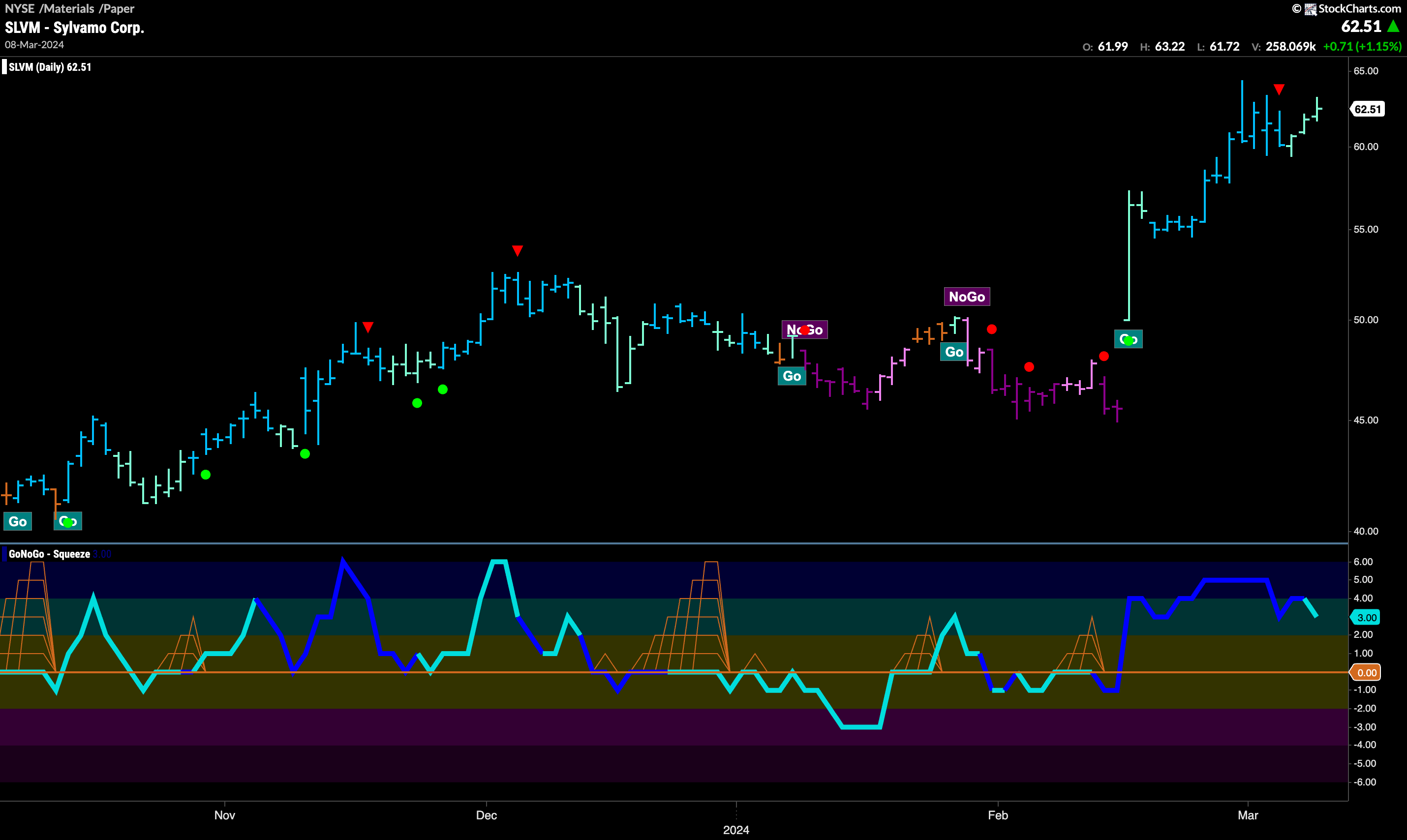Image resolution: width=1407 pixels, height=840 pixels.
Task: Click the -6.00 oscillator axis label
Action: 1365,781
